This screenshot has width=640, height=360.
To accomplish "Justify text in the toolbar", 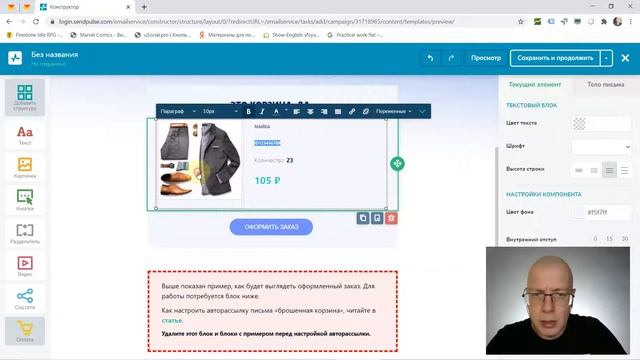I will [x=338, y=111].
